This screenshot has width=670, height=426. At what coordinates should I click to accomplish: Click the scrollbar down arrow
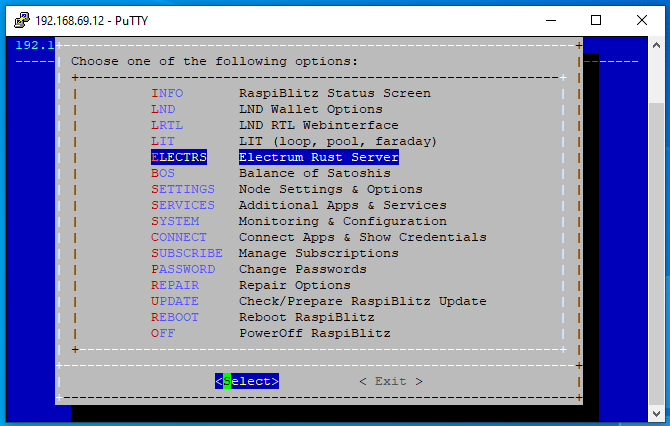click(x=656, y=413)
